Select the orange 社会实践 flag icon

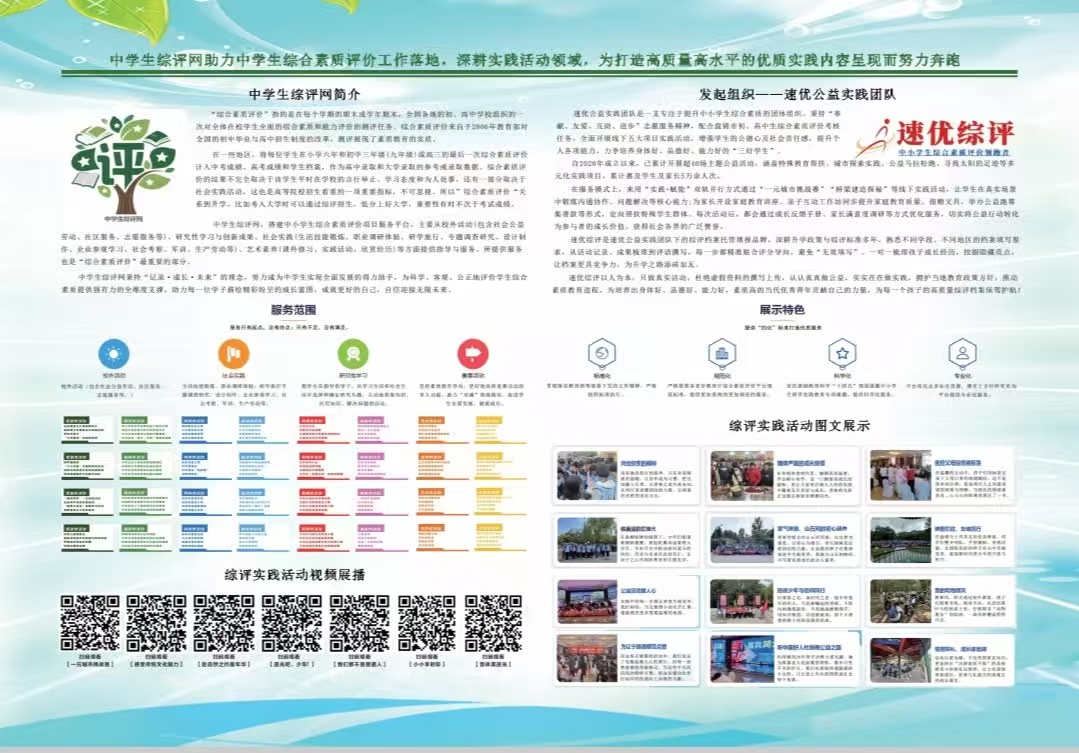tap(232, 353)
